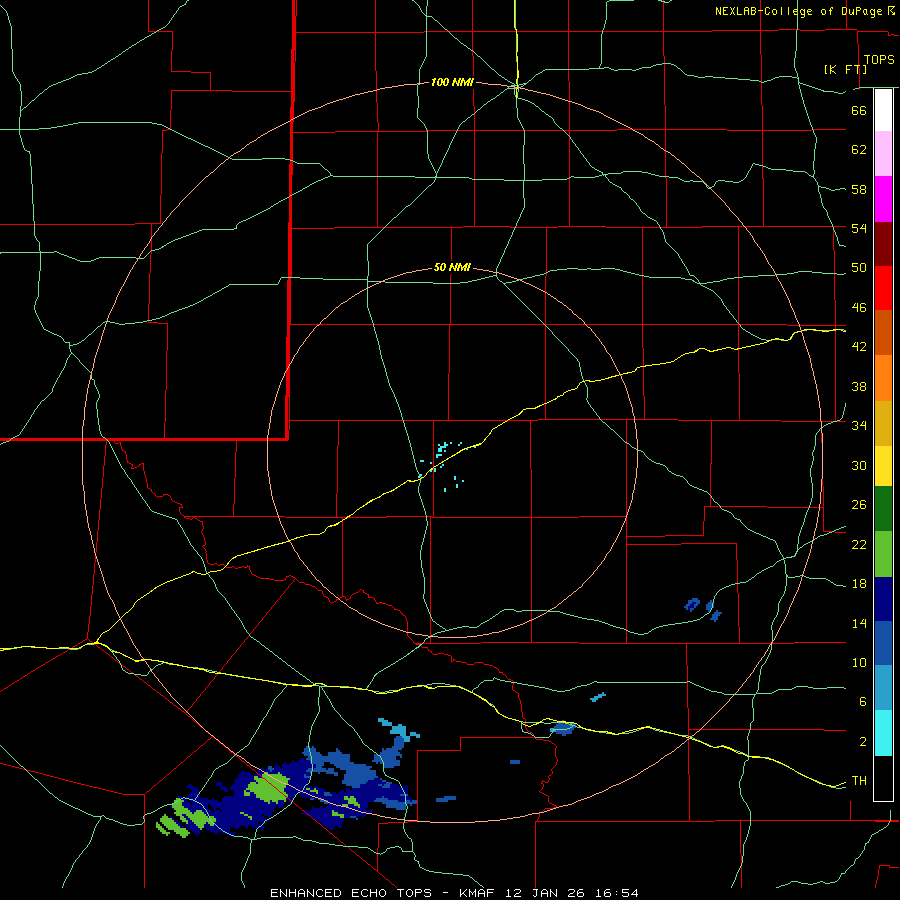
Task: Pick the light green legend swatch
Action: (x=883, y=554)
